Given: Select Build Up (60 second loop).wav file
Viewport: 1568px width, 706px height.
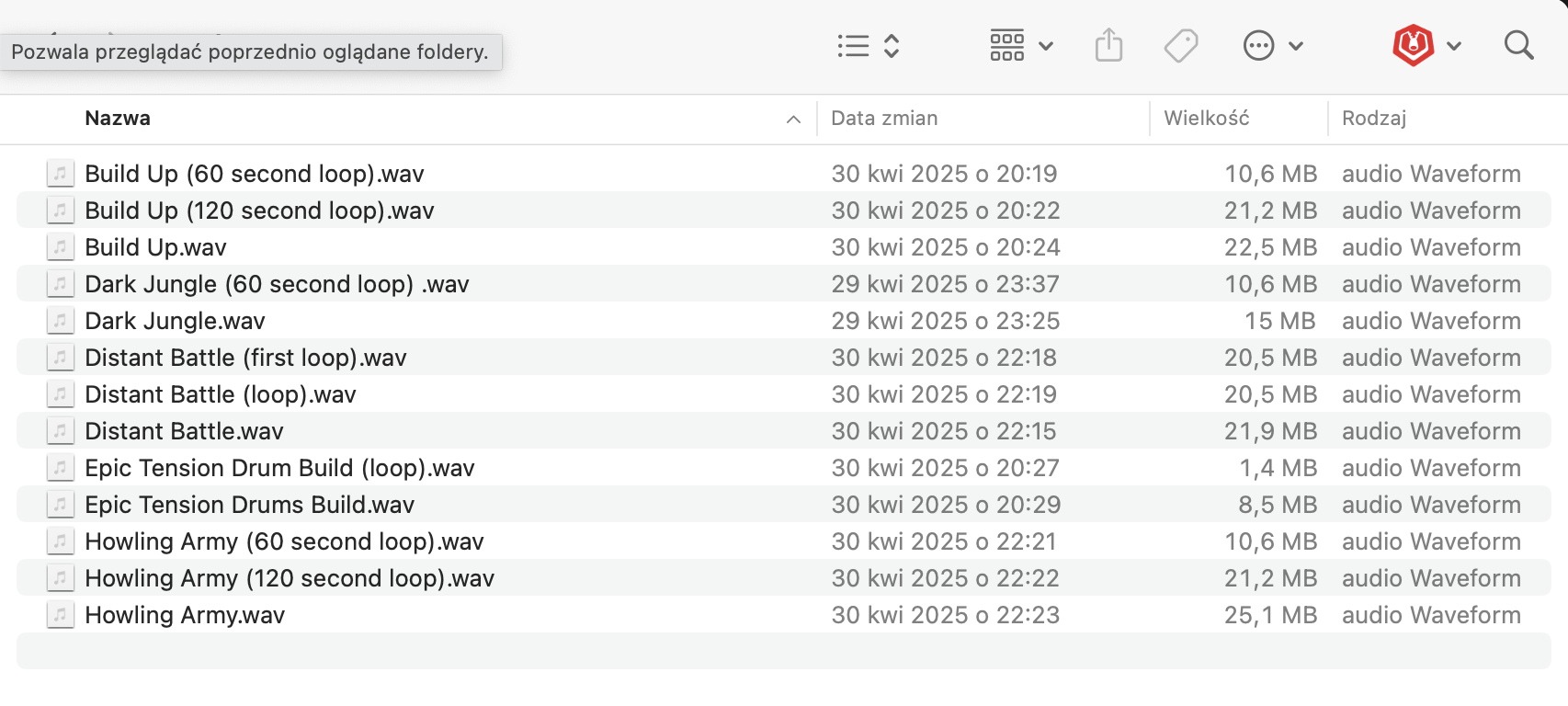Looking at the screenshot, I should point(784,174).
